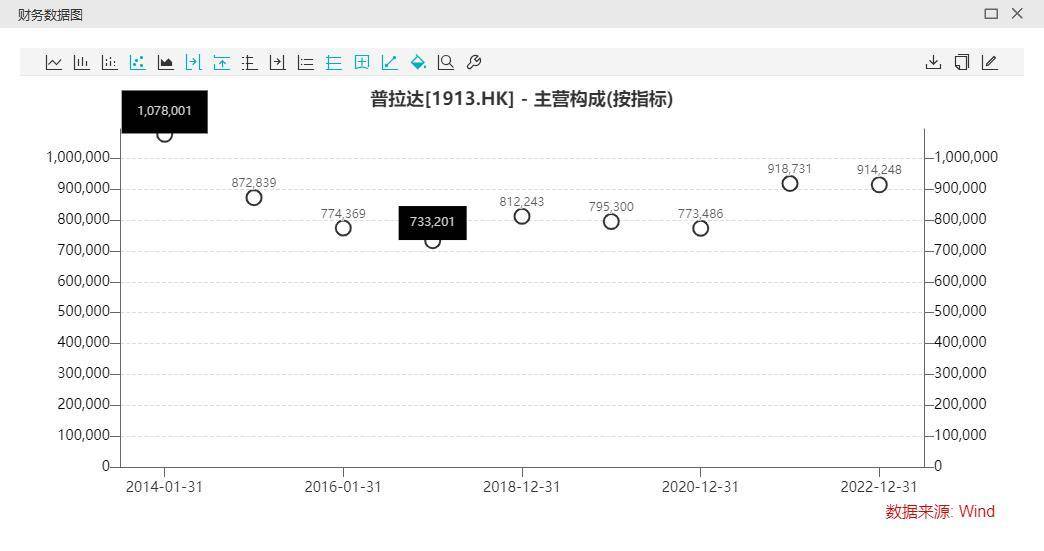Click the data point labeled 773,486
The width and height of the screenshot is (1044, 551).
[700, 228]
